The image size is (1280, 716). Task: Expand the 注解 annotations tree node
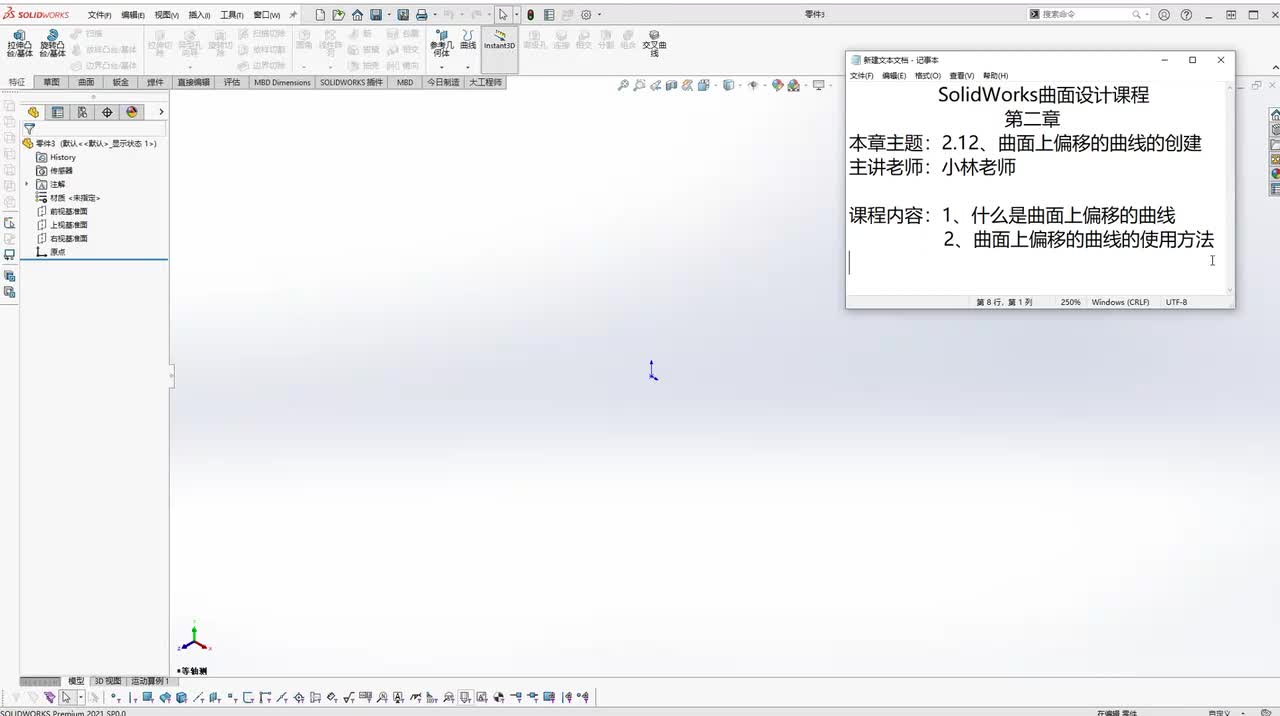tap(27, 184)
